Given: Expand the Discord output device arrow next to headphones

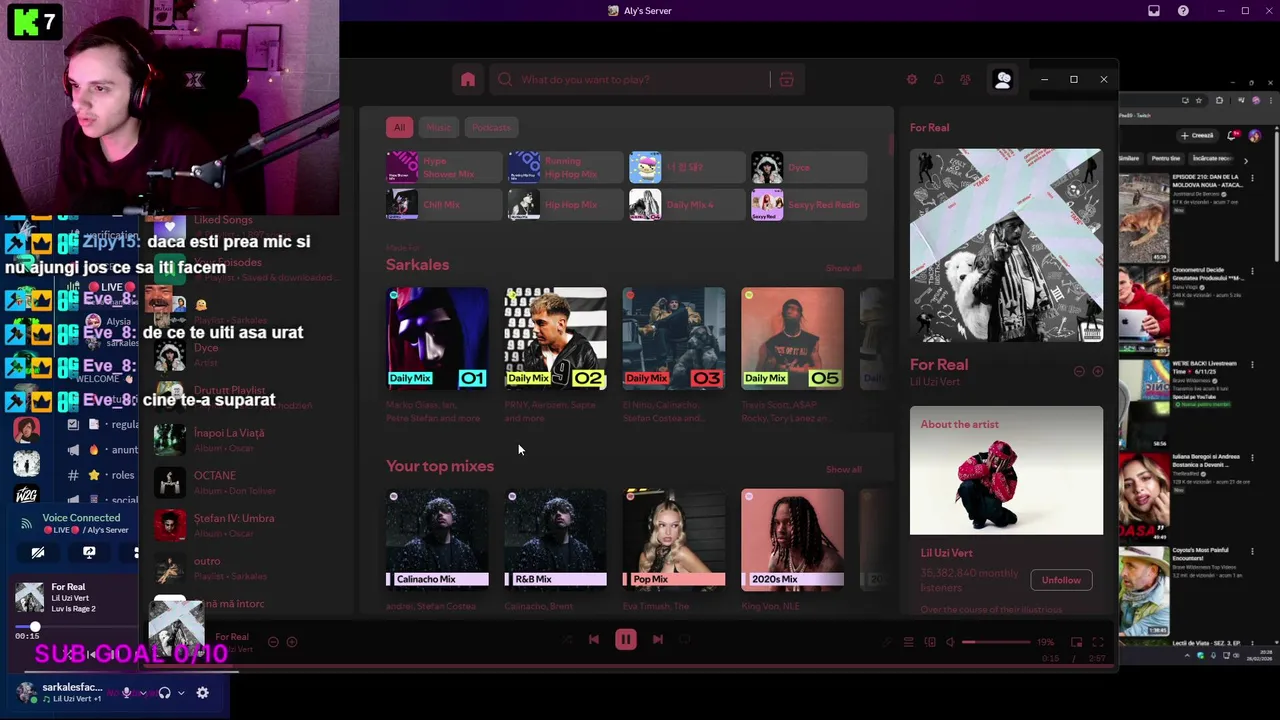Looking at the screenshot, I should point(181,692).
